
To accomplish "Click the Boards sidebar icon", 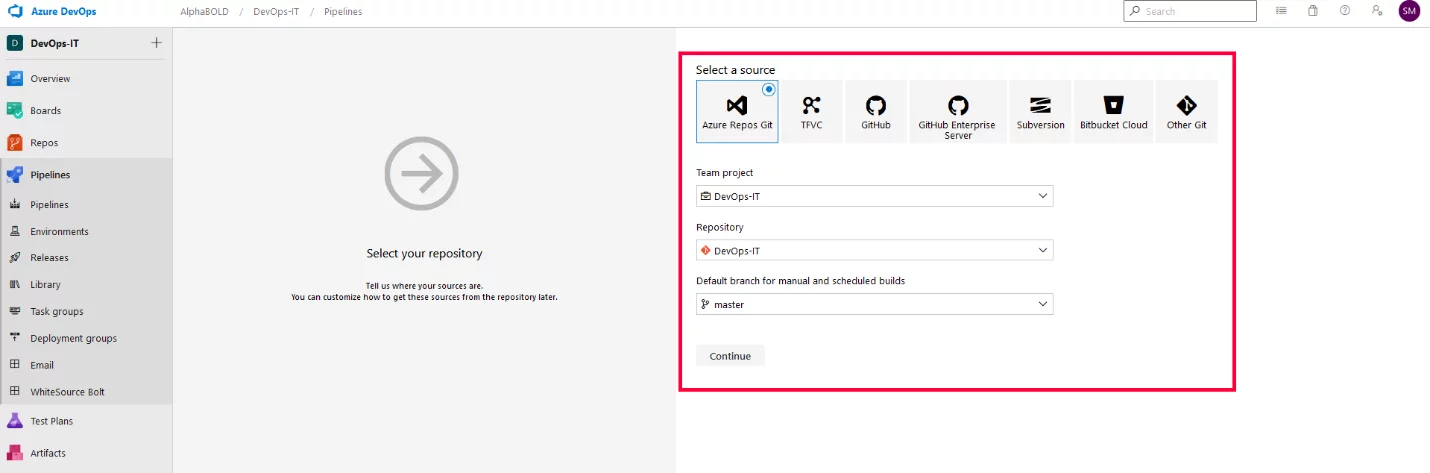I will [x=15, y=111].
